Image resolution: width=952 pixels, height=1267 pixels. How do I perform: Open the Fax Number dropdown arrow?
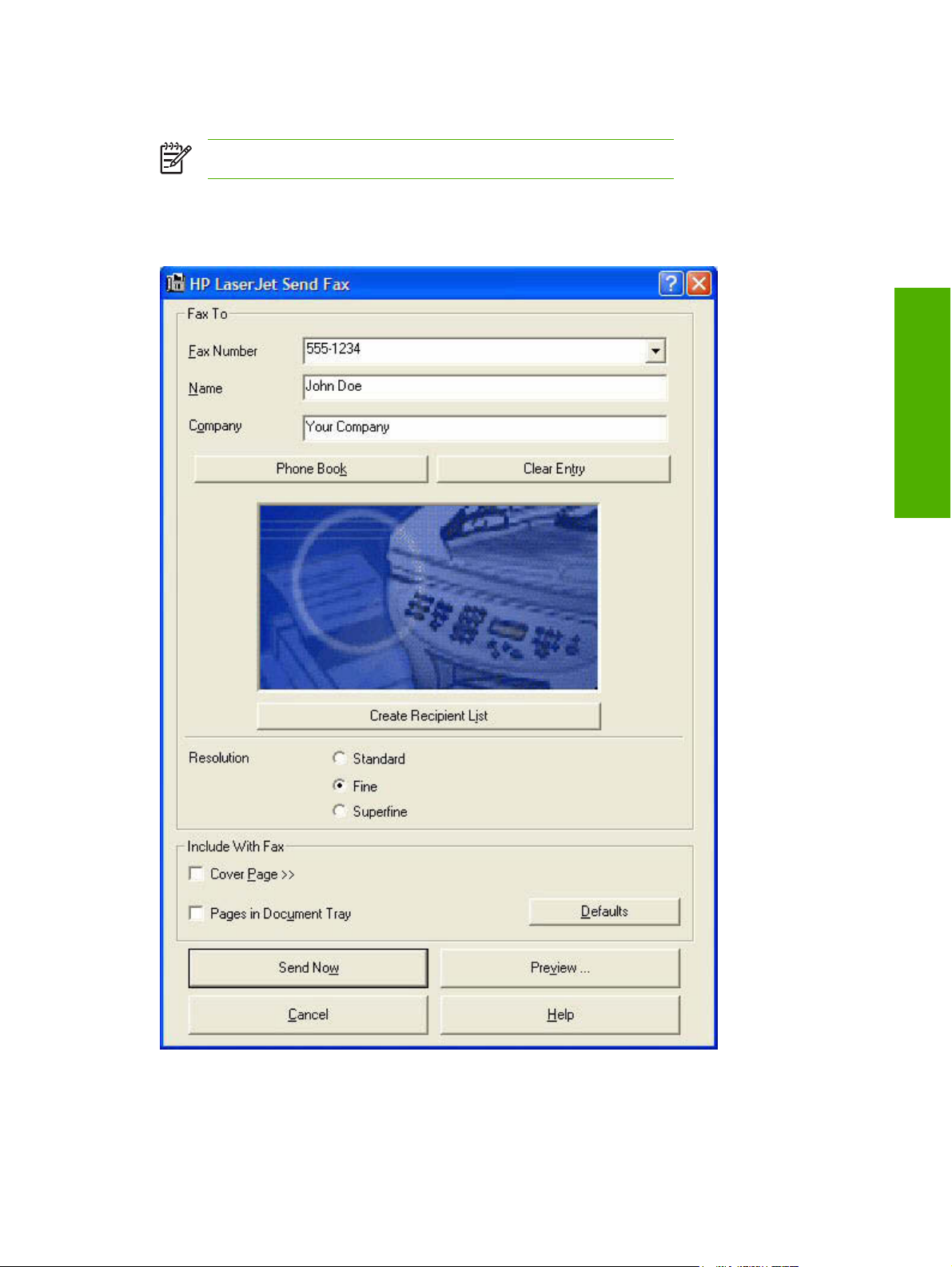655,351
